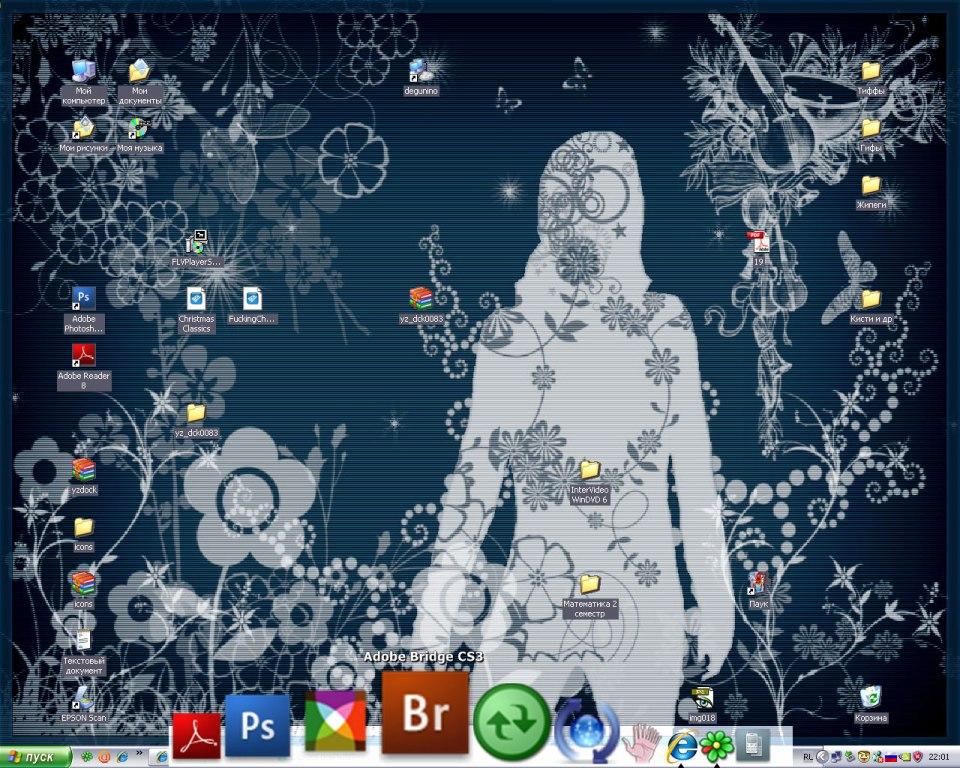Viewport: 960px width, 768px height.
Task: Select the EPSON Scan desktop shortcut
Action: [x=84, y=698]
